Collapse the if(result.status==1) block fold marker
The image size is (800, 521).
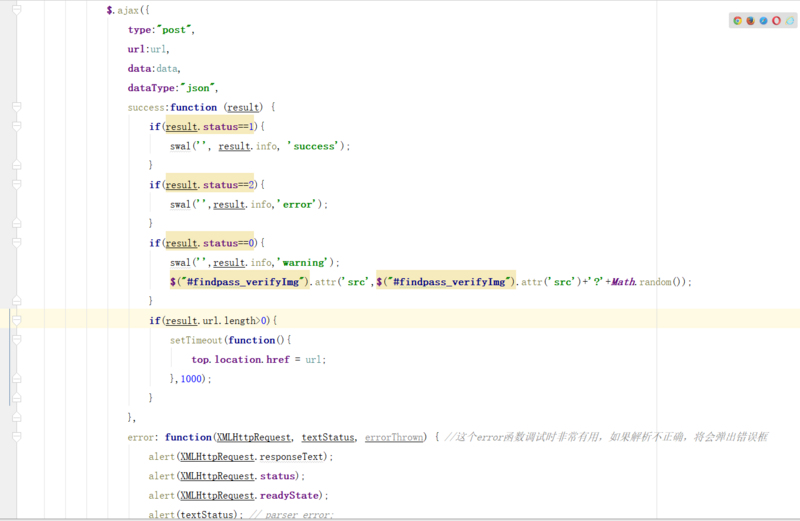(x=17, y=127)
